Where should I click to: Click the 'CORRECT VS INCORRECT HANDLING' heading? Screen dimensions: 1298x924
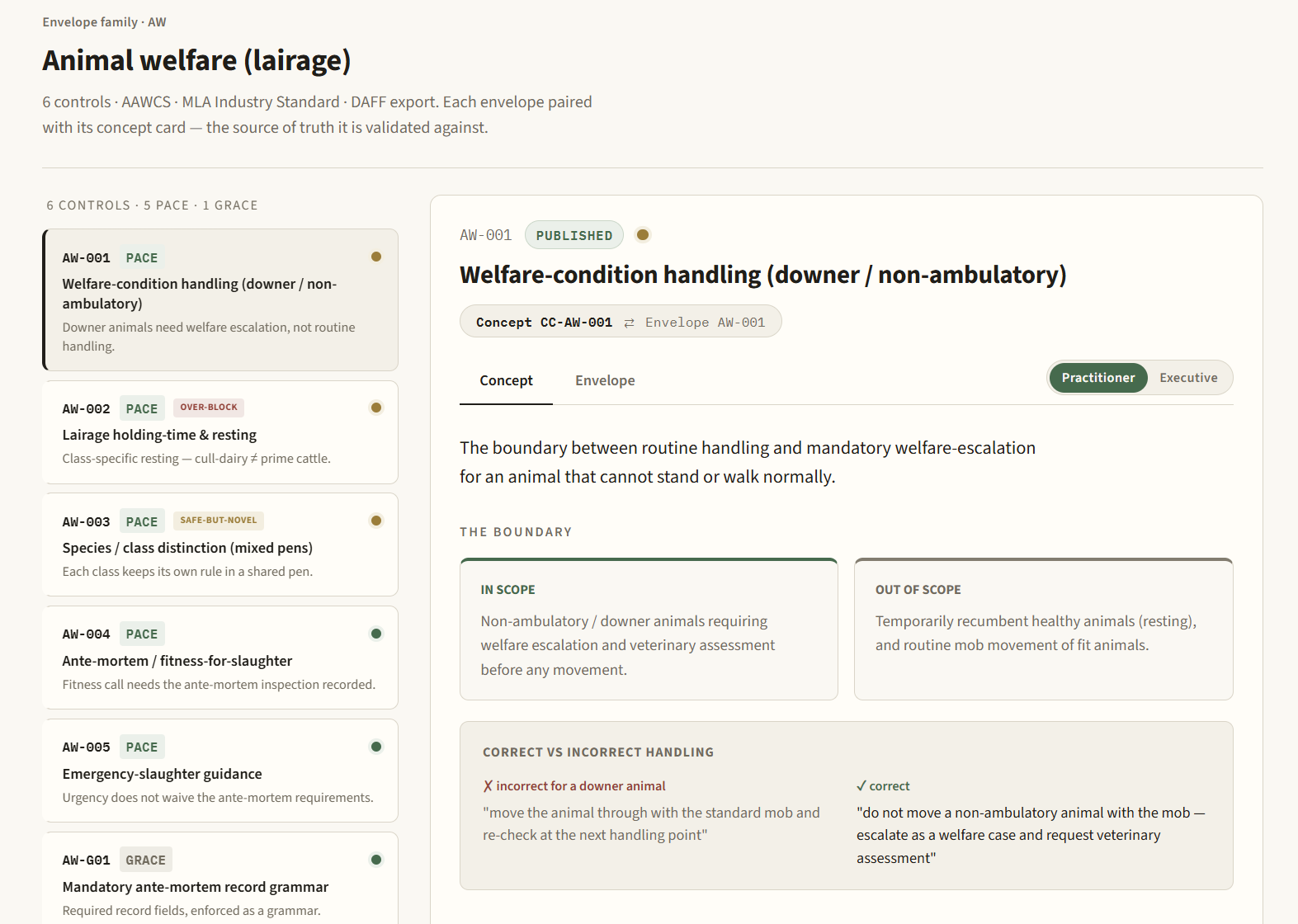coord(598,752)
